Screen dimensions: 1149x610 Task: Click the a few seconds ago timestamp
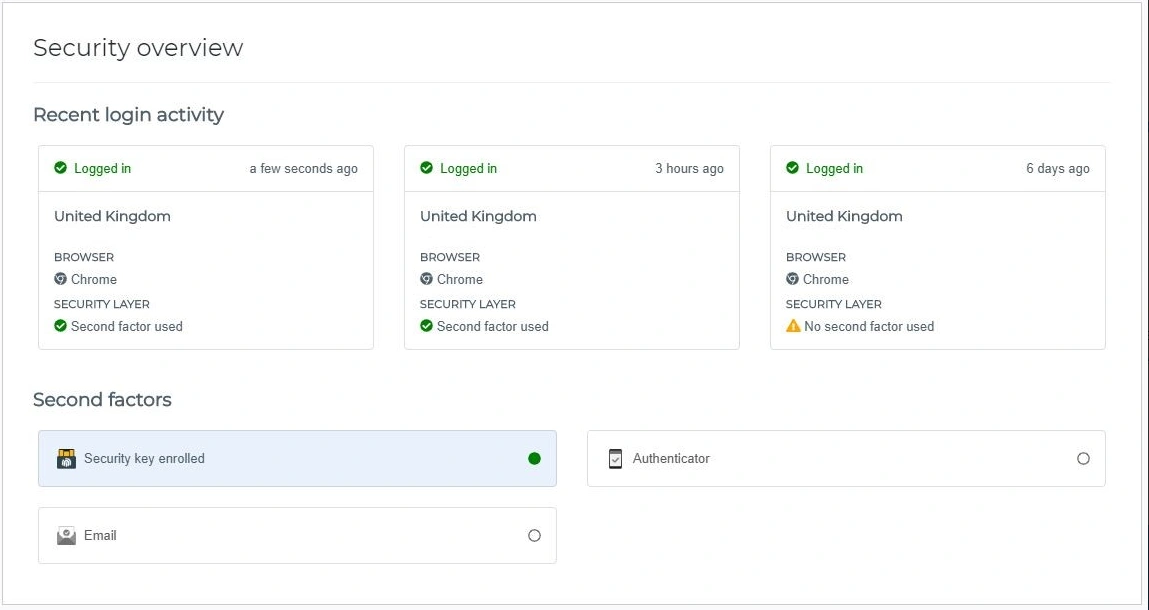[x=303, y=168]
